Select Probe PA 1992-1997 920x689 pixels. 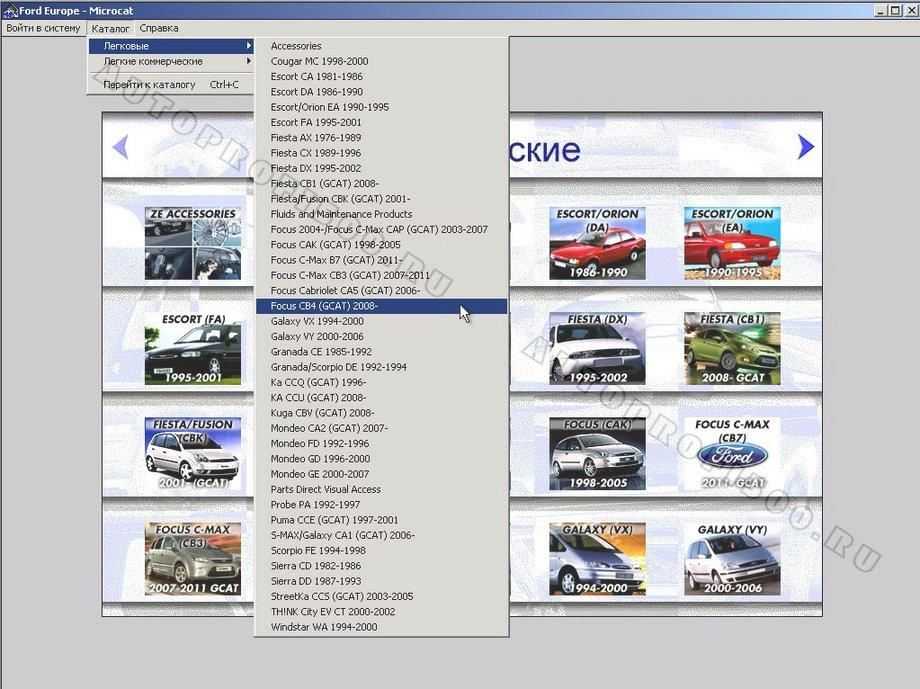pyautogui.click(x=381, y=504)
